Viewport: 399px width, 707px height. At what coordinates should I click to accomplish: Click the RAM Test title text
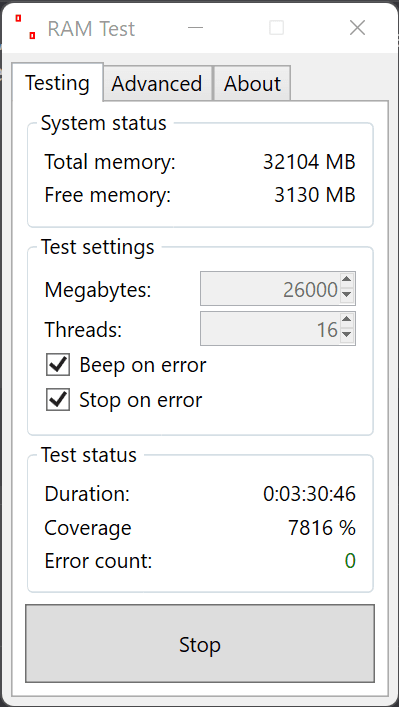tap(91, 29)
